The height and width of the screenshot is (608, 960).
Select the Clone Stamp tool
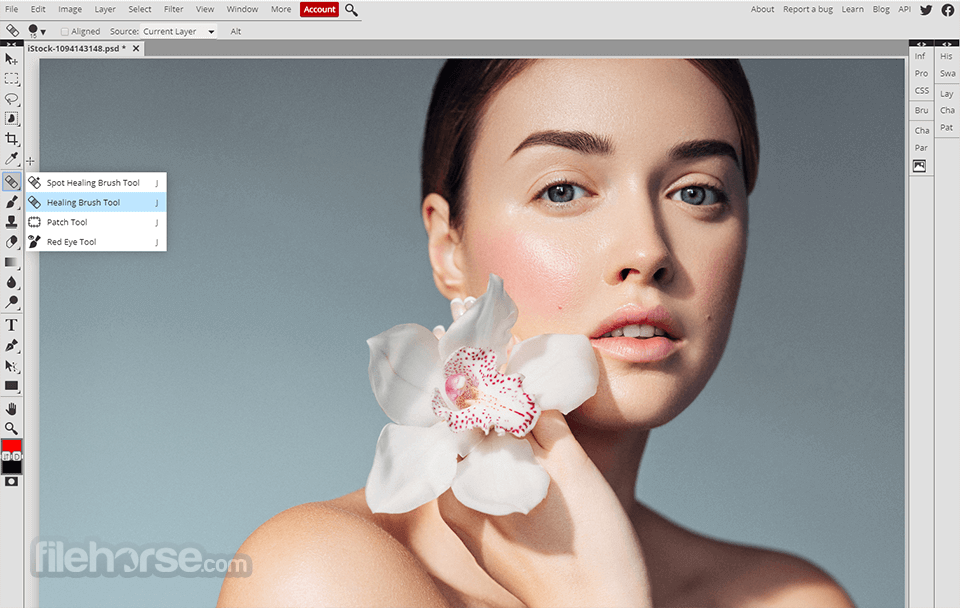pos(11,222)
